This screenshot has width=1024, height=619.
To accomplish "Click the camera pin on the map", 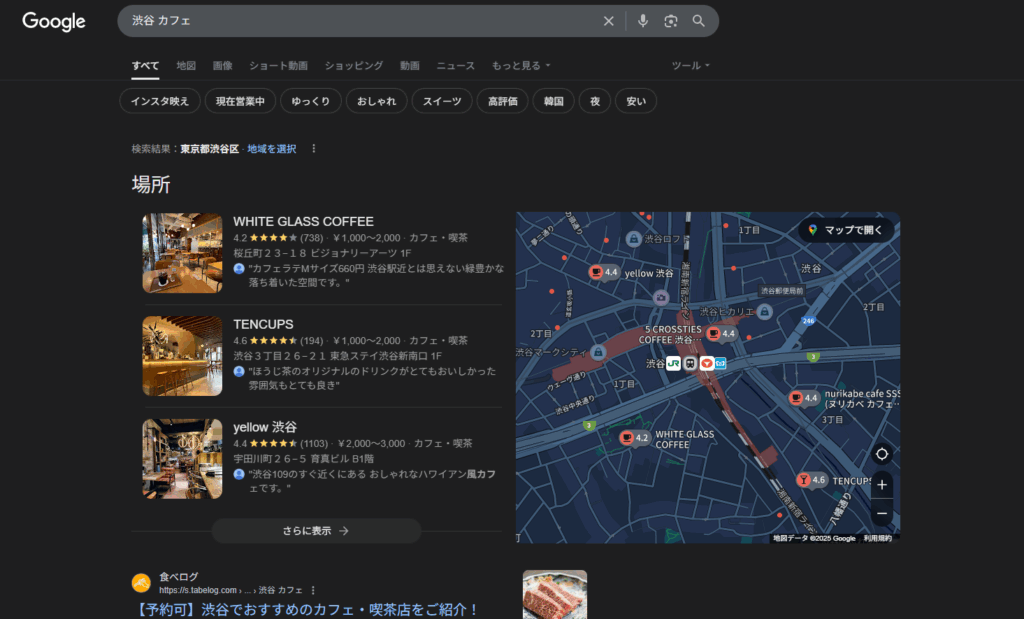I will [x=661, y=298].
